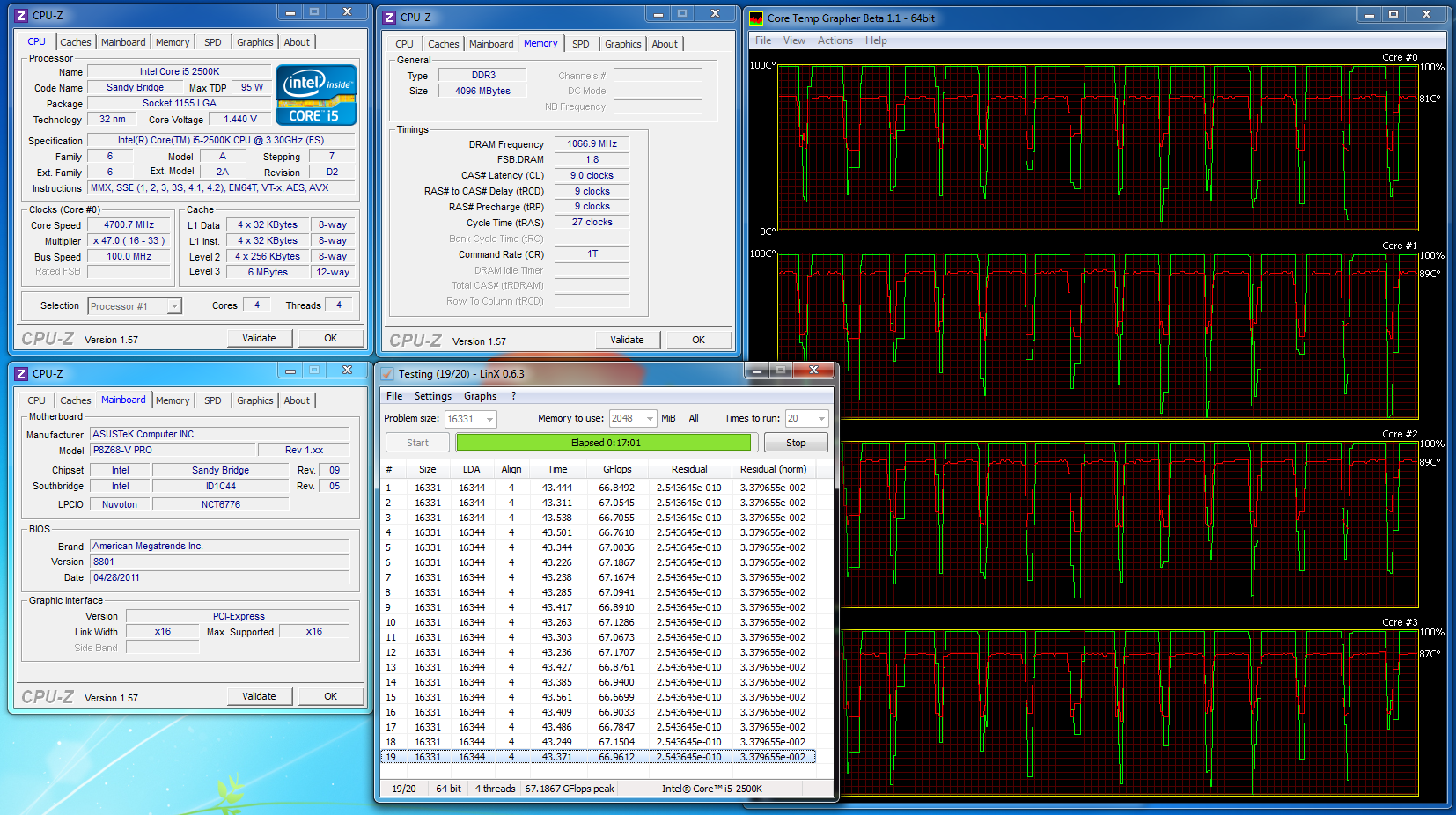
Task: Click OK in top-left CPU-Z window
Action: click(x=330, y=338)
